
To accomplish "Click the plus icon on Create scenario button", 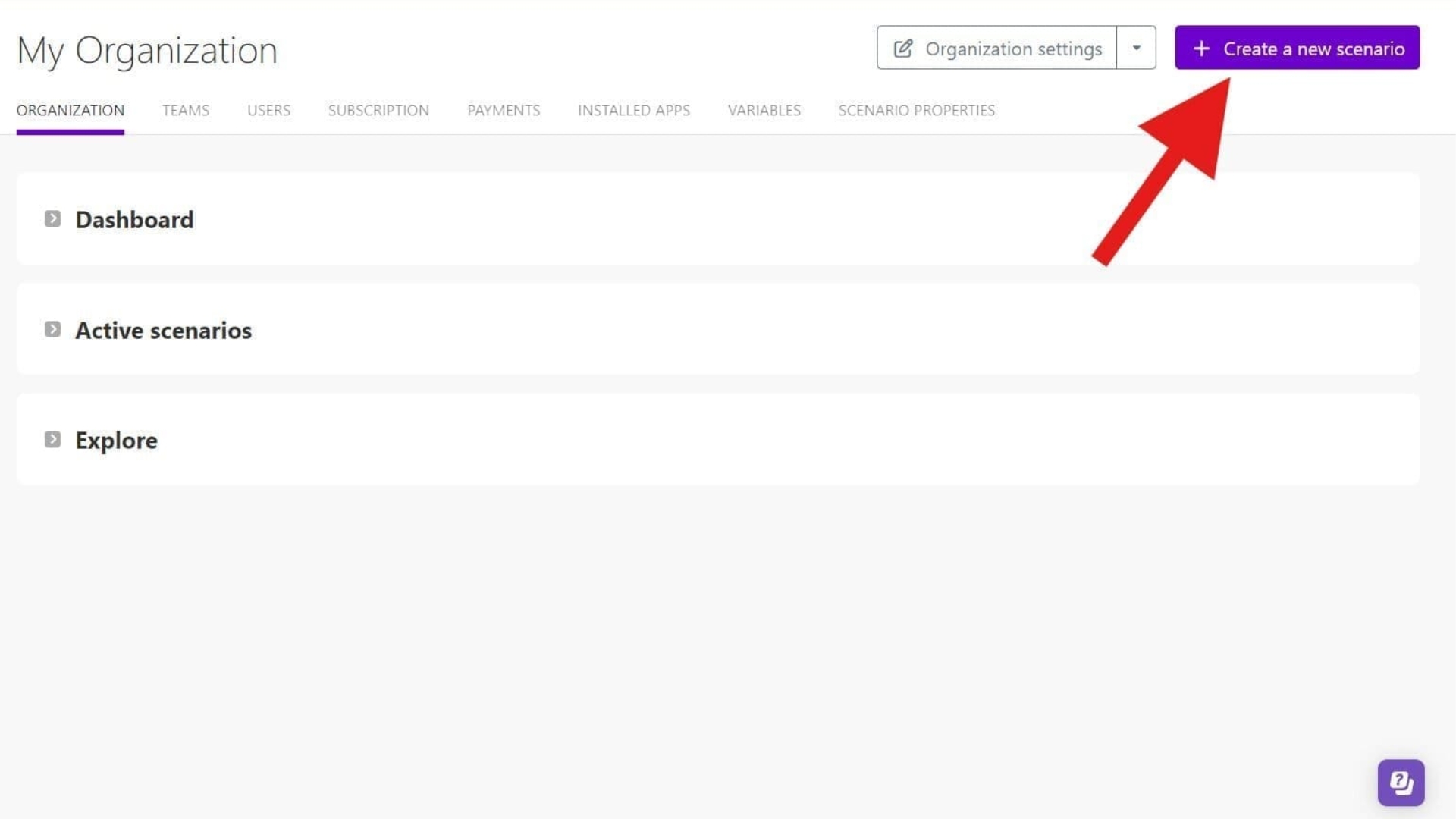I will point(1201,49).
